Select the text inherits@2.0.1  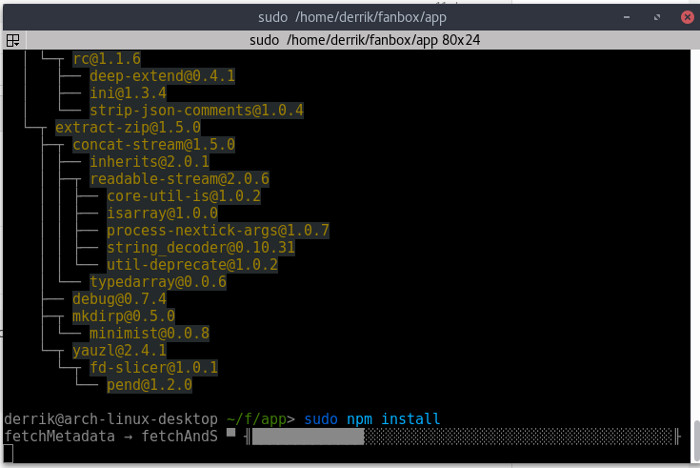[x=149, y=161]
